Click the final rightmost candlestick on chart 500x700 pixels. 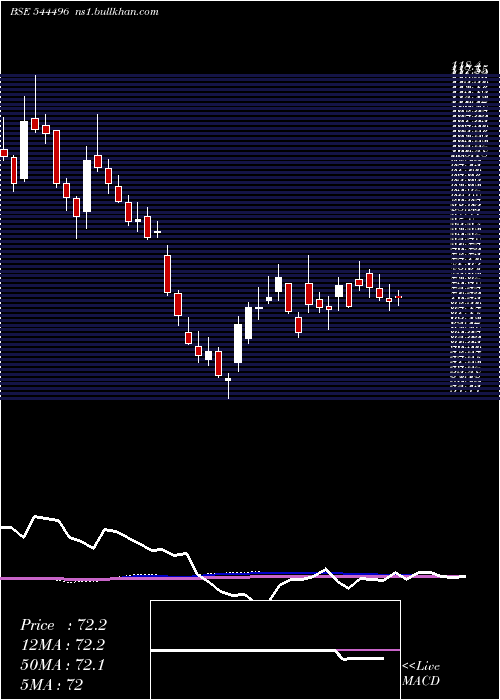[x=399, y=297]
